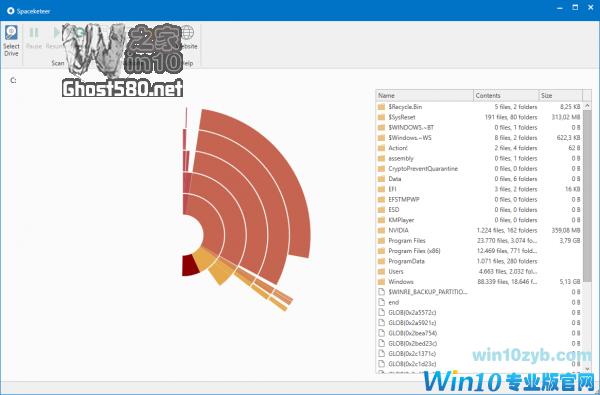The image size is (600, 395).
Task: Click the '191 files, 80 folders' cell
Action: 511,117
